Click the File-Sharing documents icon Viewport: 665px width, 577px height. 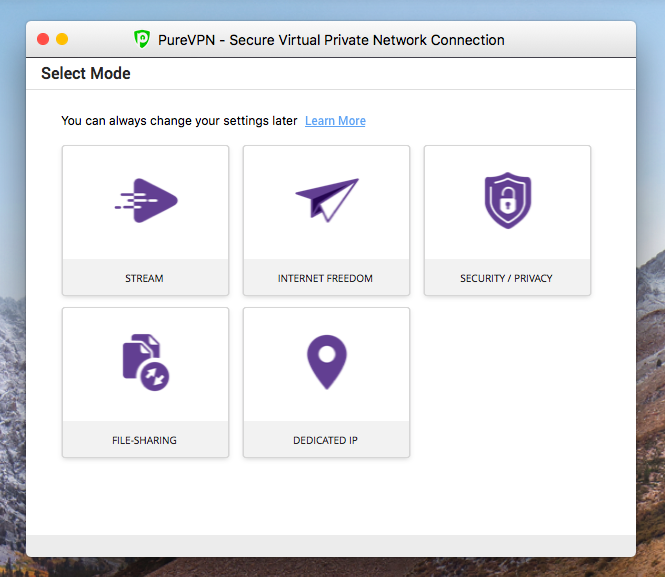click(x=146, y=362)
